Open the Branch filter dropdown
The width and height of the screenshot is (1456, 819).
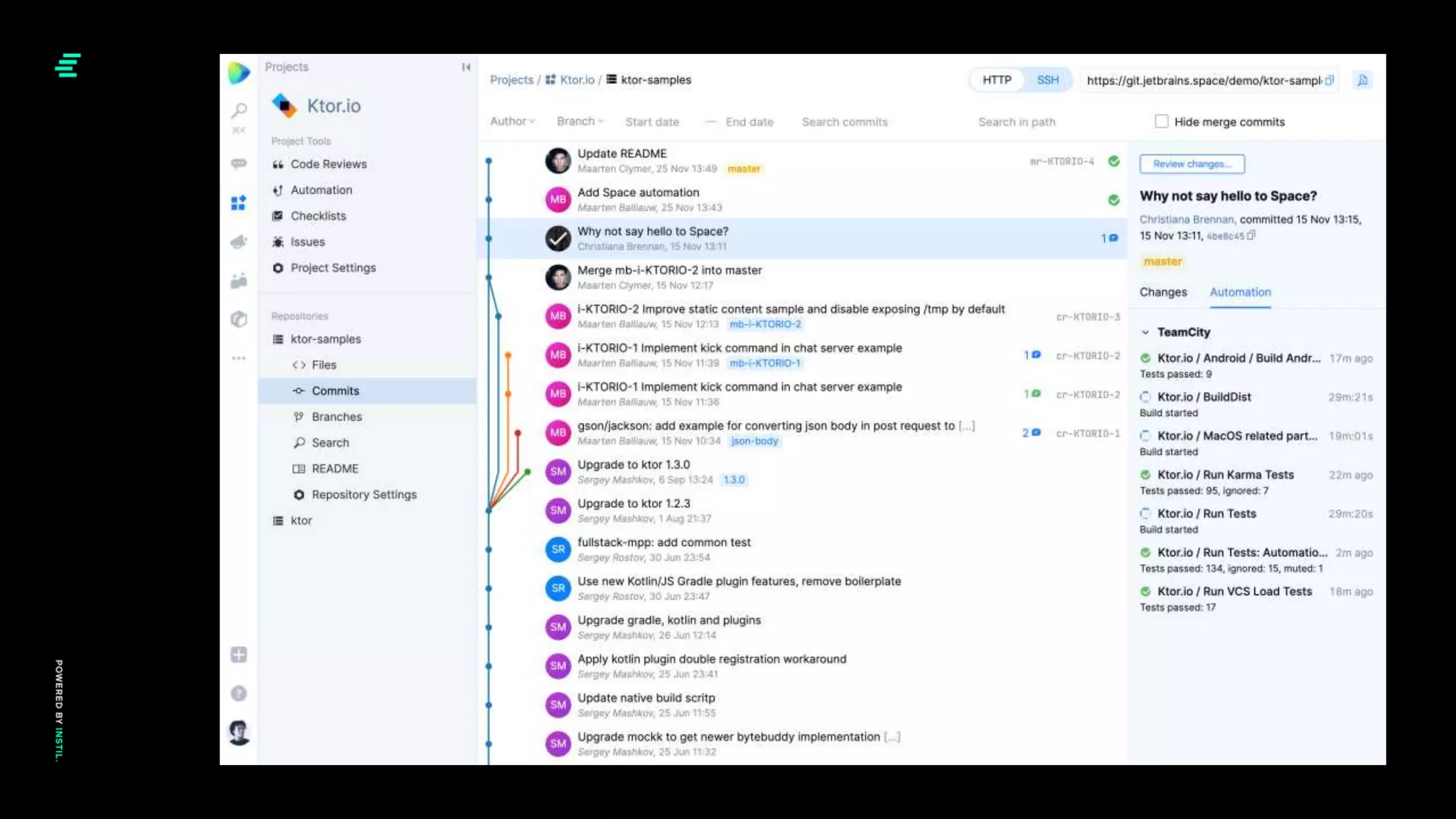coord(580,122)
